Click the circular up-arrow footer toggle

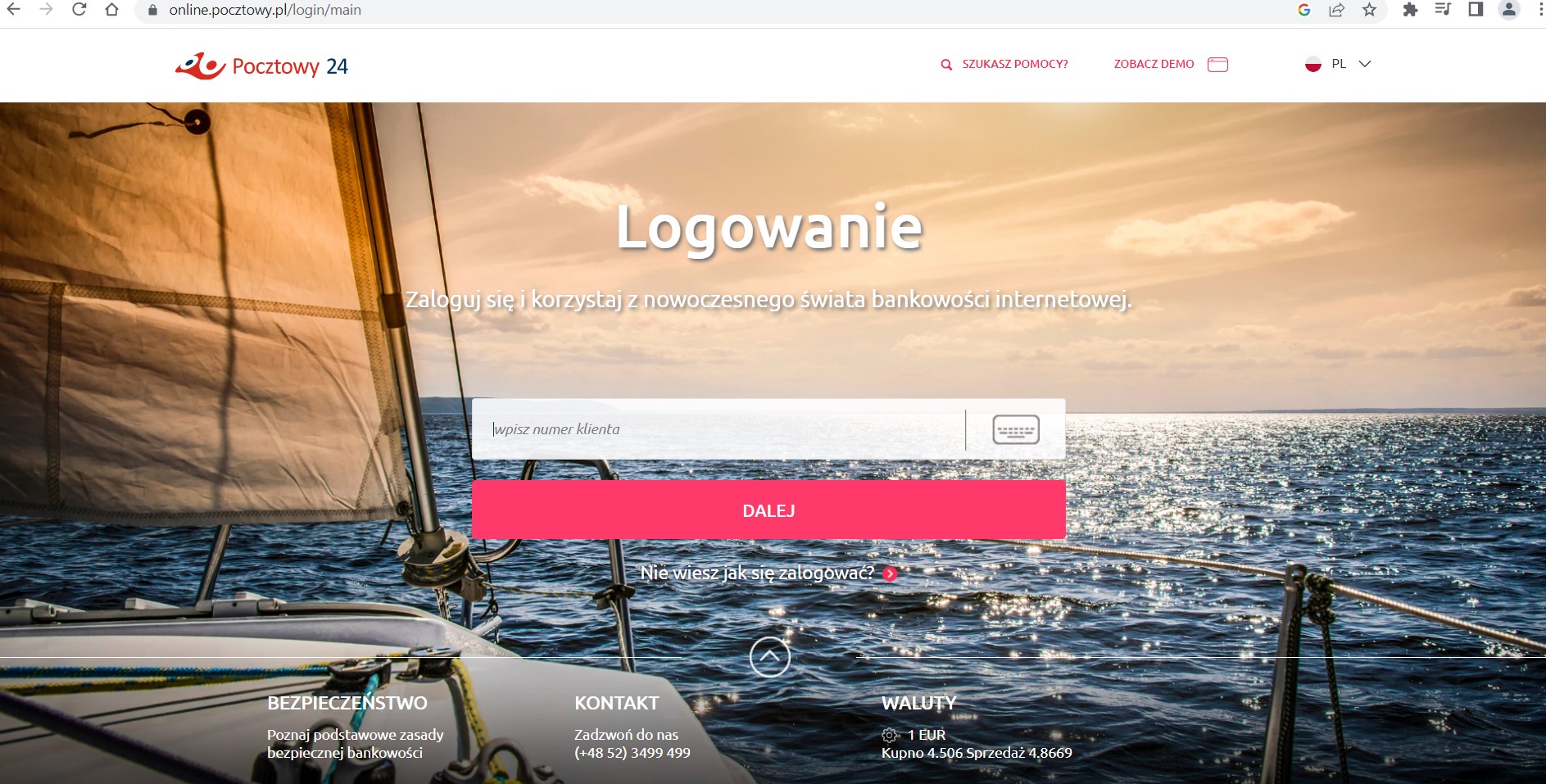[x=770, y=657]
